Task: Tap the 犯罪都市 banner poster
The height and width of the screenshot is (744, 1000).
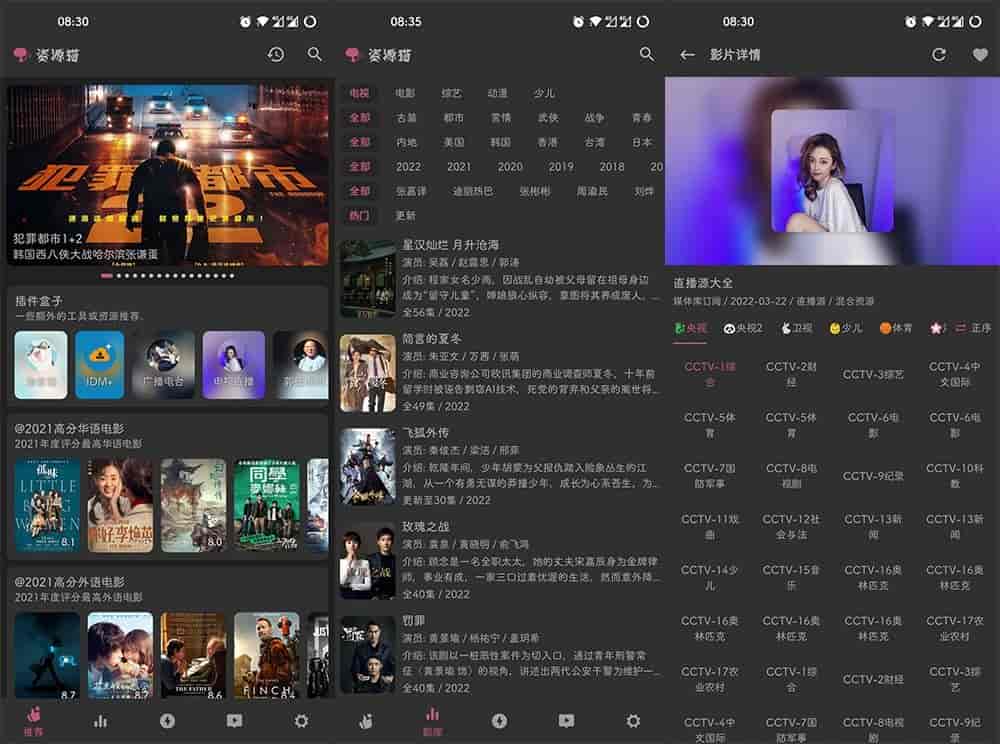Action: point(168,175)
